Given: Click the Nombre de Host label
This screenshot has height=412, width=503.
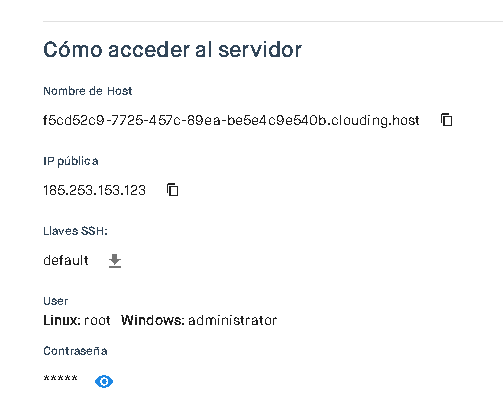Looking at the screenshot, I should tap(88, 91).
